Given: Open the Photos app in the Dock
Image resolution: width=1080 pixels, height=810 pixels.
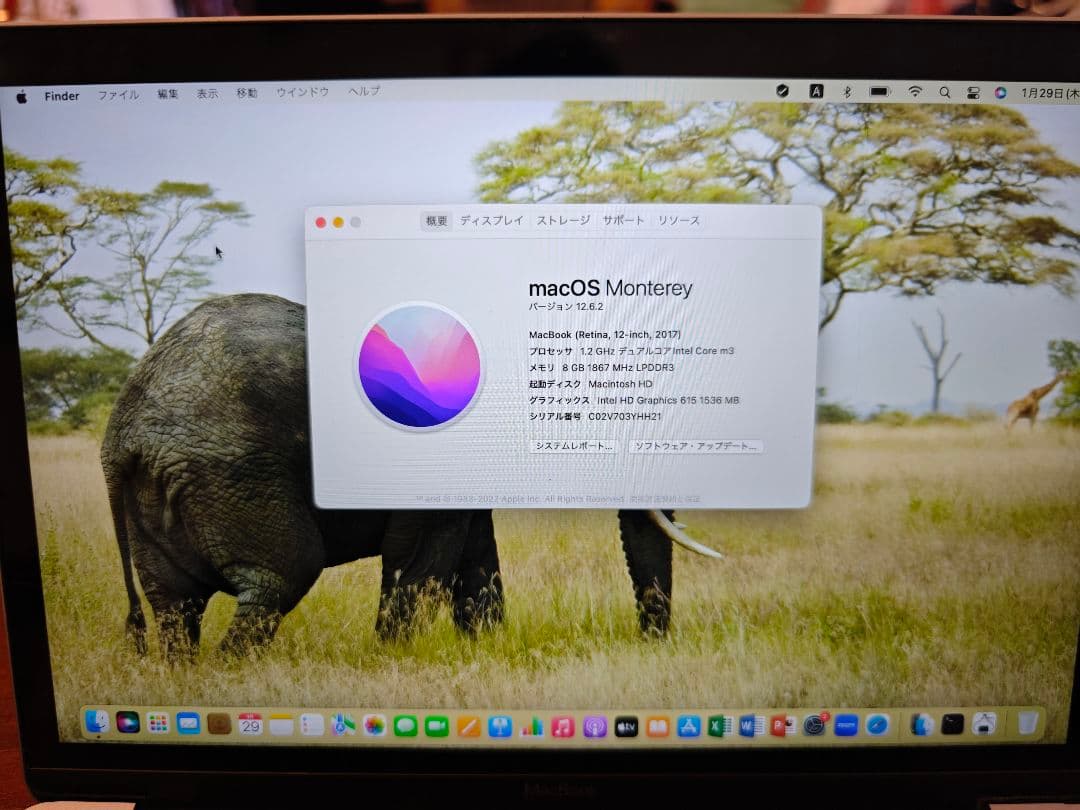Looking at the screenshot, I should 373,722.
